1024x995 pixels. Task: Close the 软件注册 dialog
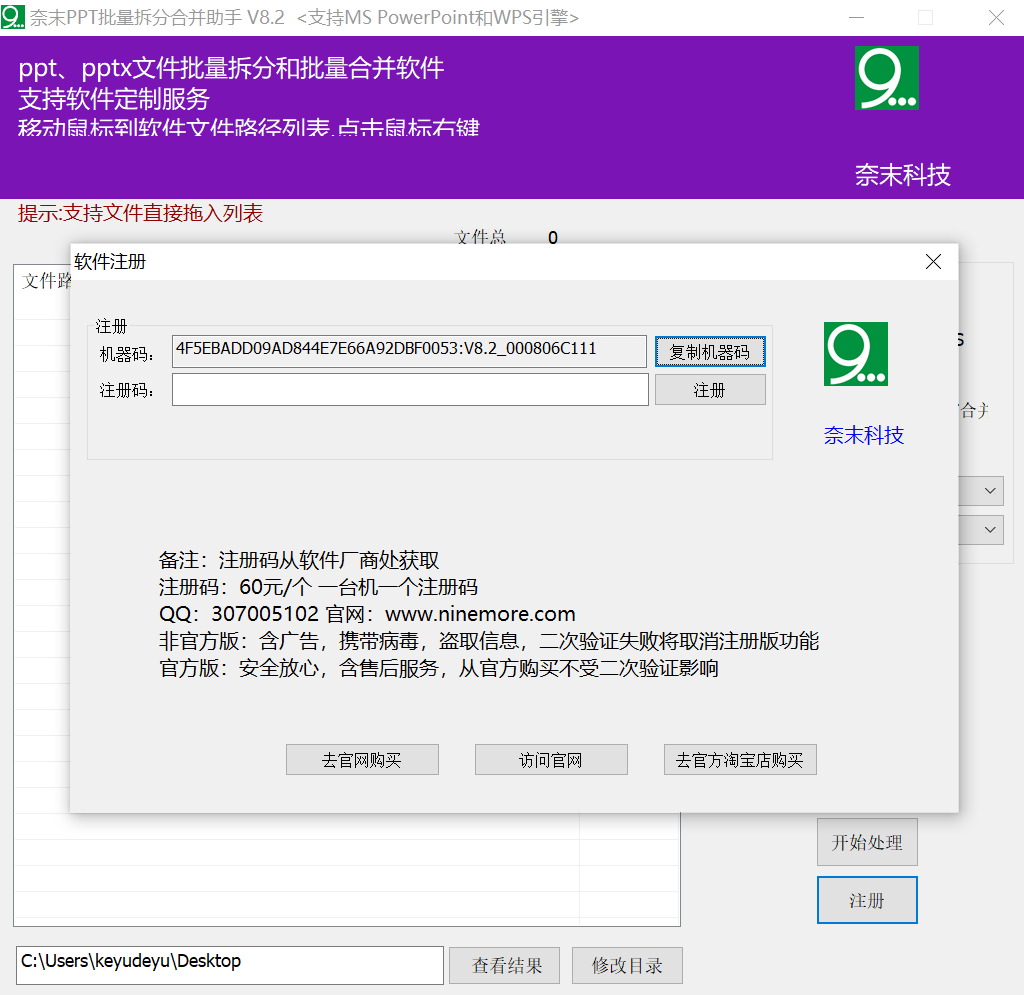[x=933, y=262]
